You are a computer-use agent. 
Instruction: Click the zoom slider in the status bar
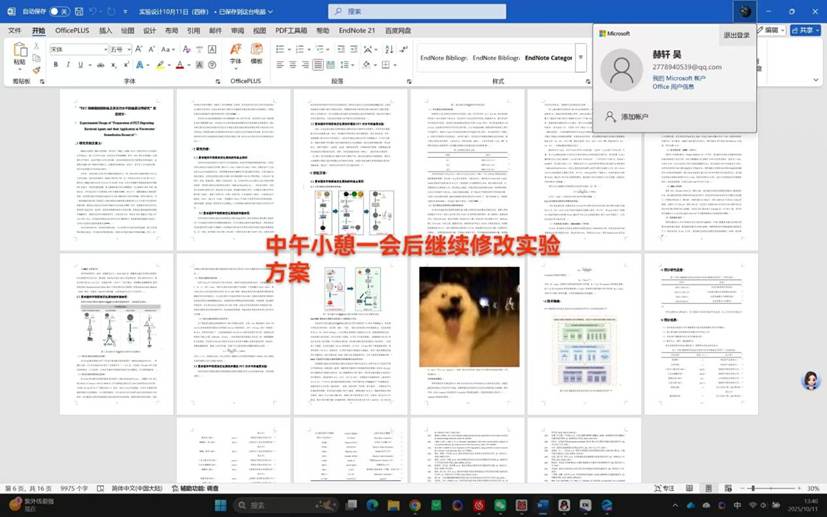coord(770,489)
